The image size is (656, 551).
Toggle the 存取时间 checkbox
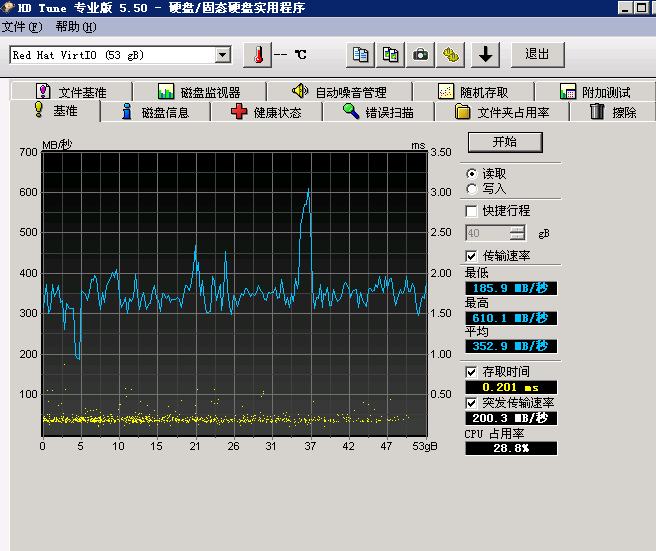click(472, 372)
